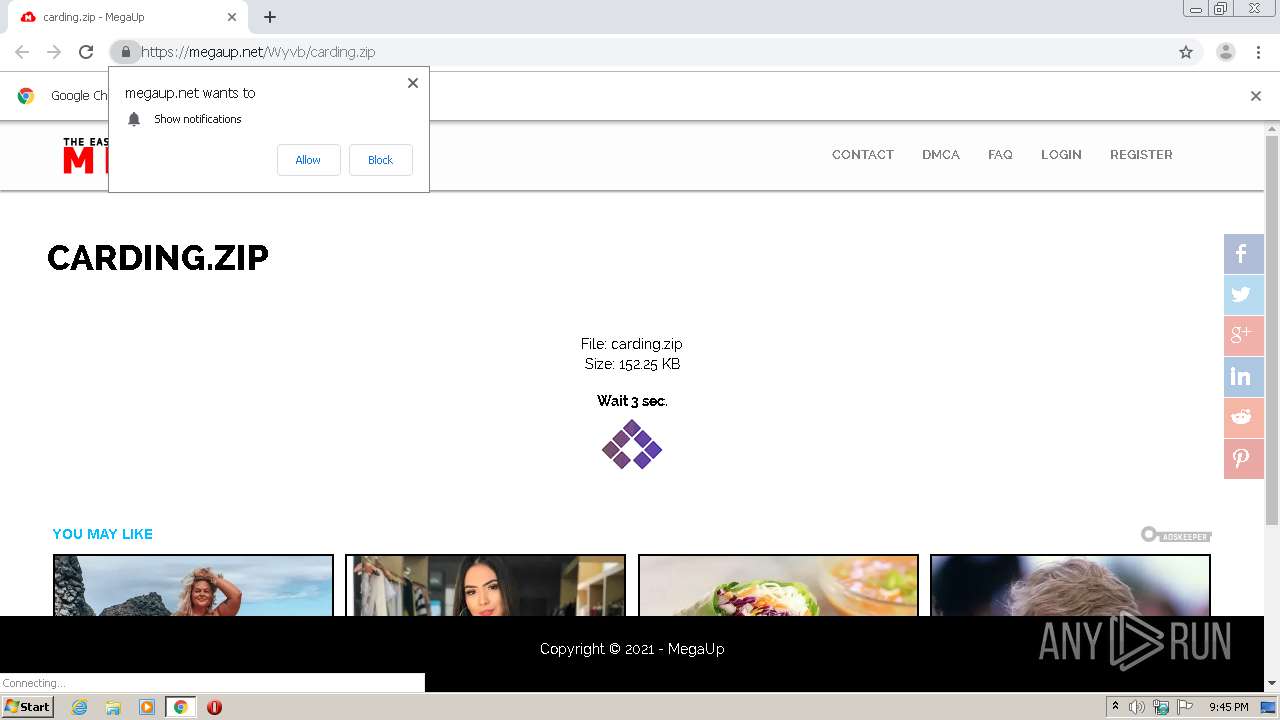The width and height of the screenshot is (1280, 720).
Task: Open the DMCA page
Action: point(941,155)
